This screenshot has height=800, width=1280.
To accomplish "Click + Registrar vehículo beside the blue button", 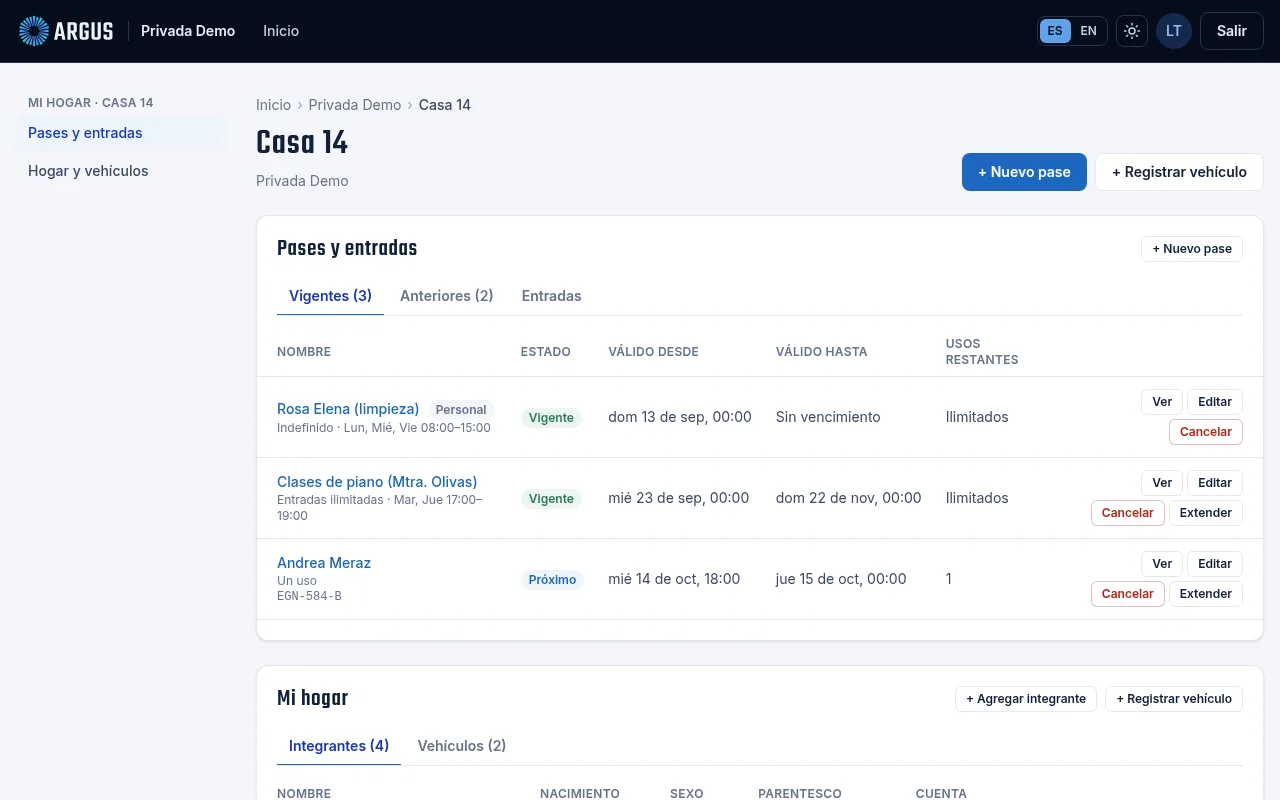I will click(1179, 172).
